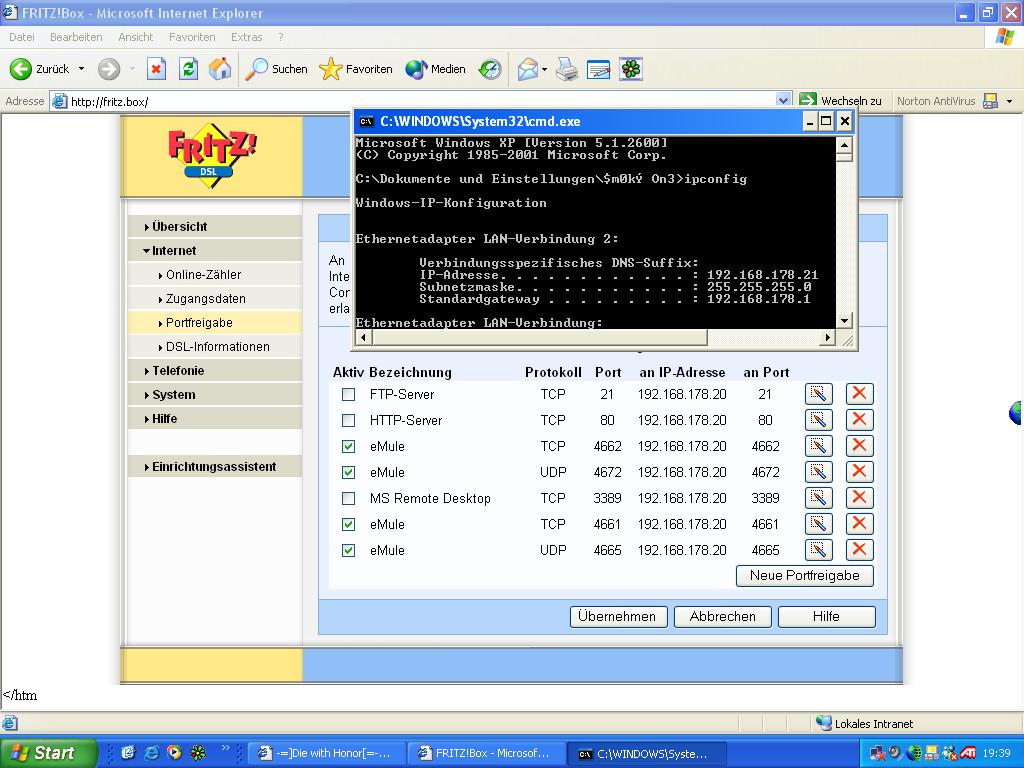Open the address bar dropdown arrow
Viewport: 1024px width, 768px height.
coord(784,100)
